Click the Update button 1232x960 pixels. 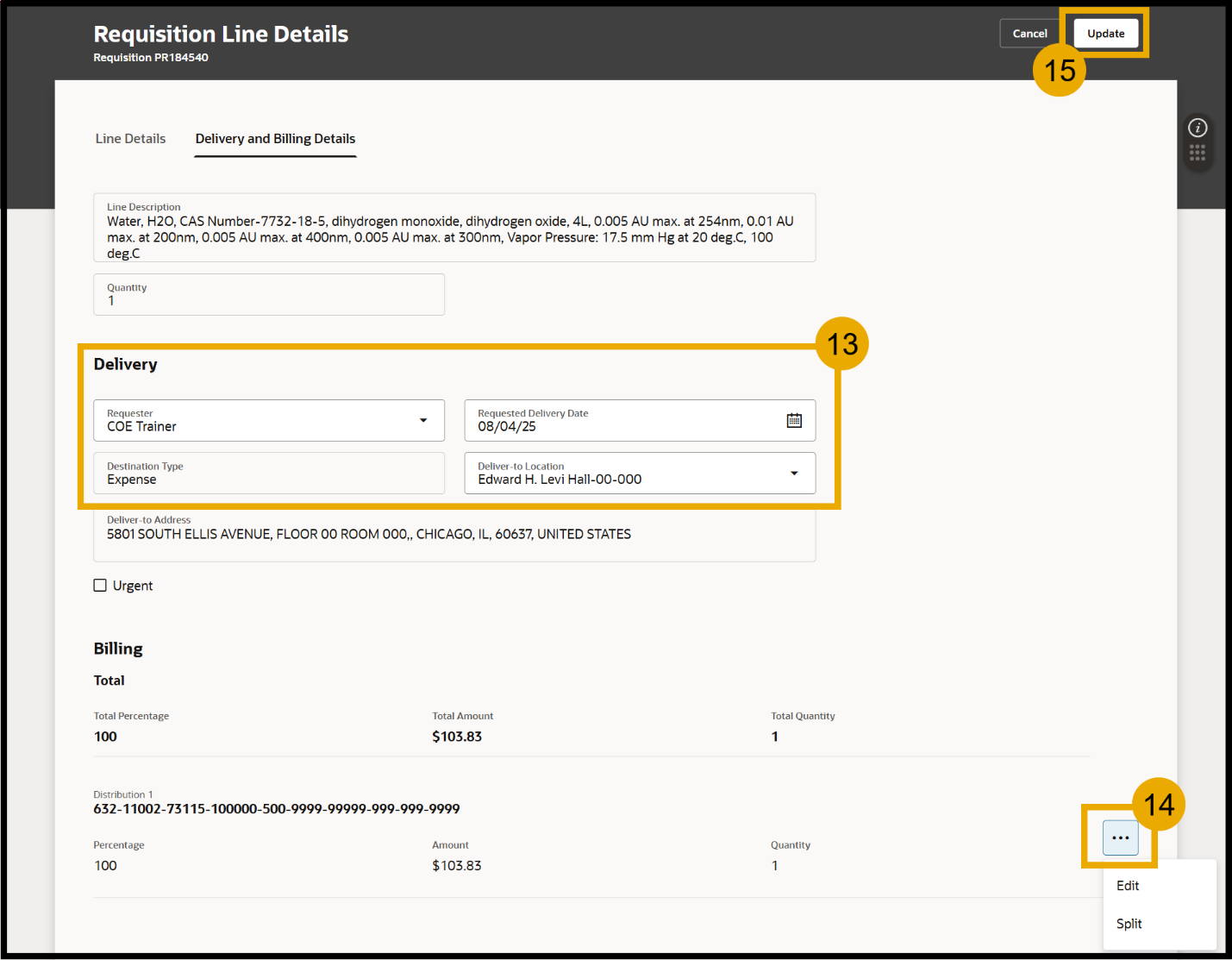(1105, 34)
